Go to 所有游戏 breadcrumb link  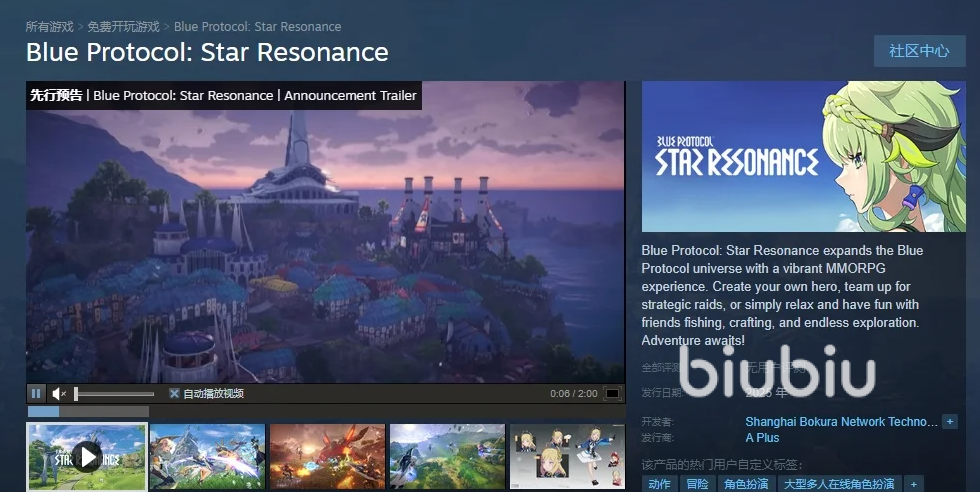click(49, 26)
